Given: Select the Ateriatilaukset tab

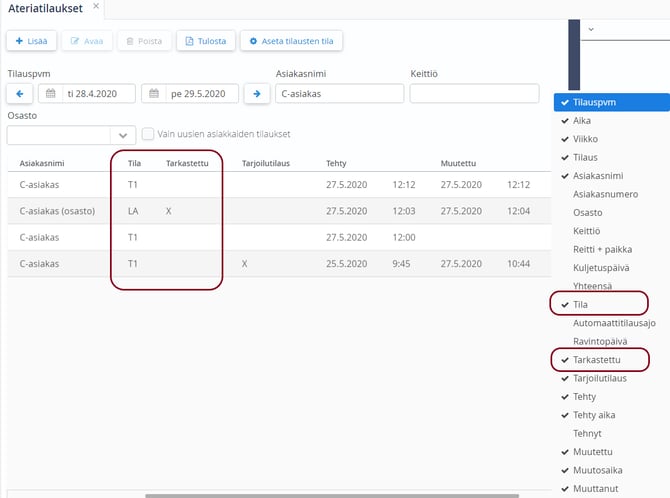Looking at the screenshot, I should point(45,9).
